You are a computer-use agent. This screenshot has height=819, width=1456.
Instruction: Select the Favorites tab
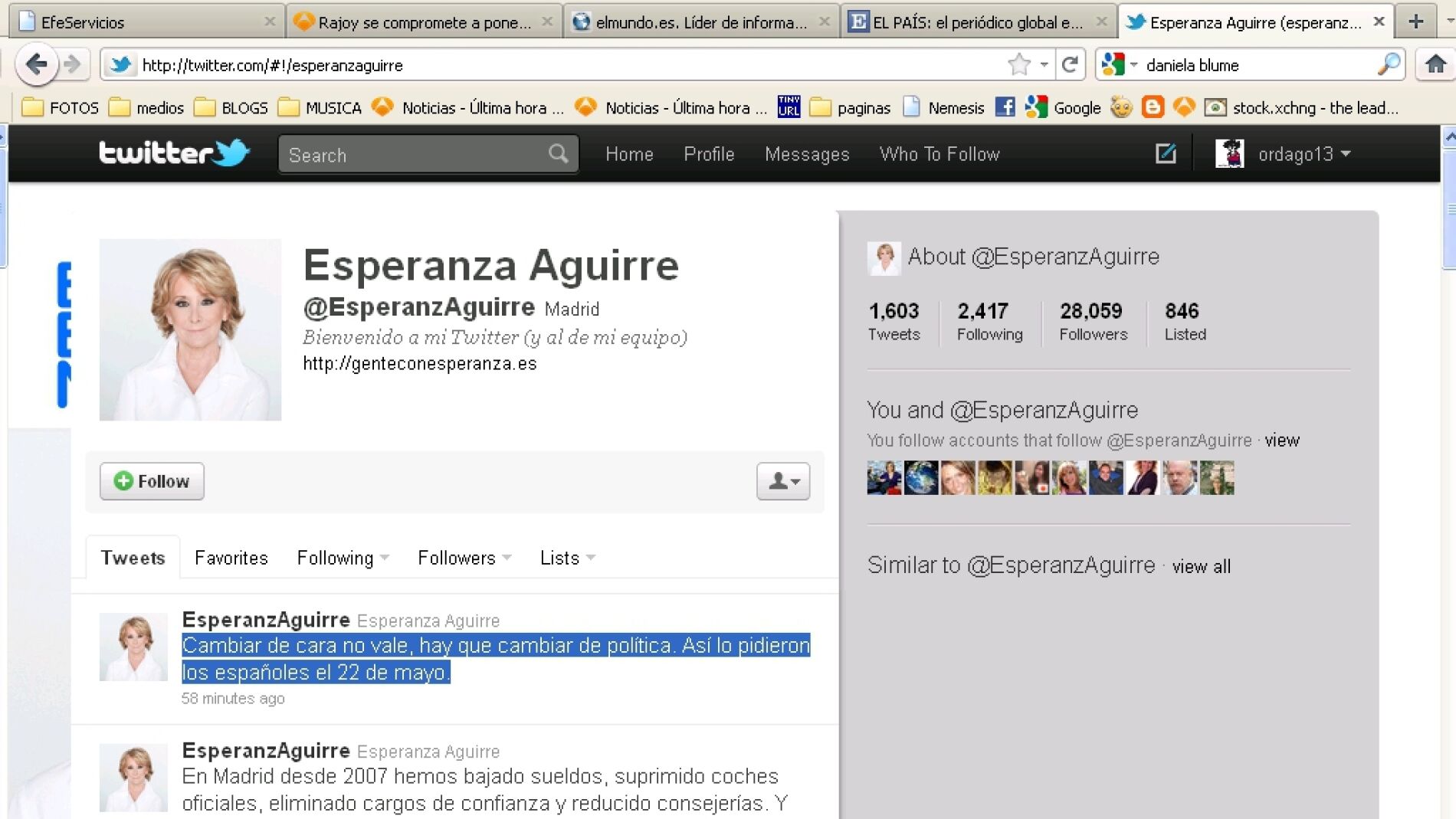click(231, 558)
